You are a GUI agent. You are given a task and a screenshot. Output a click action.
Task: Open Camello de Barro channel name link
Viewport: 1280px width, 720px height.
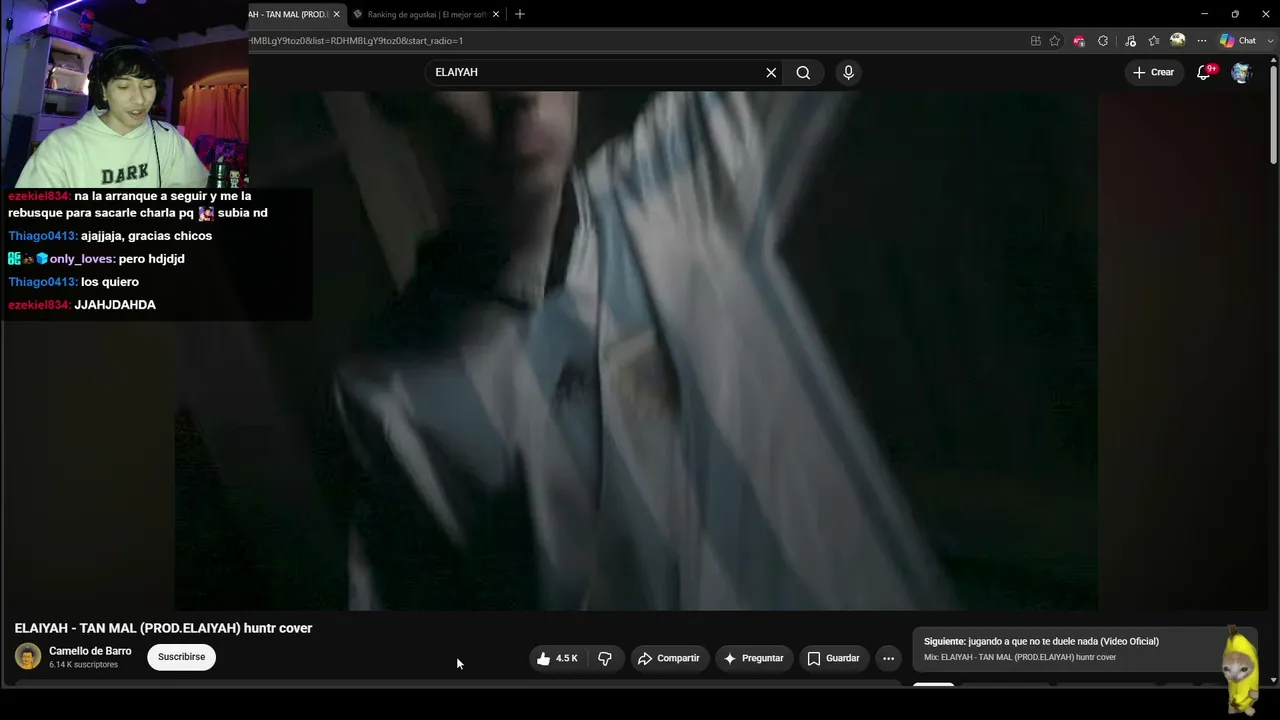90,651
